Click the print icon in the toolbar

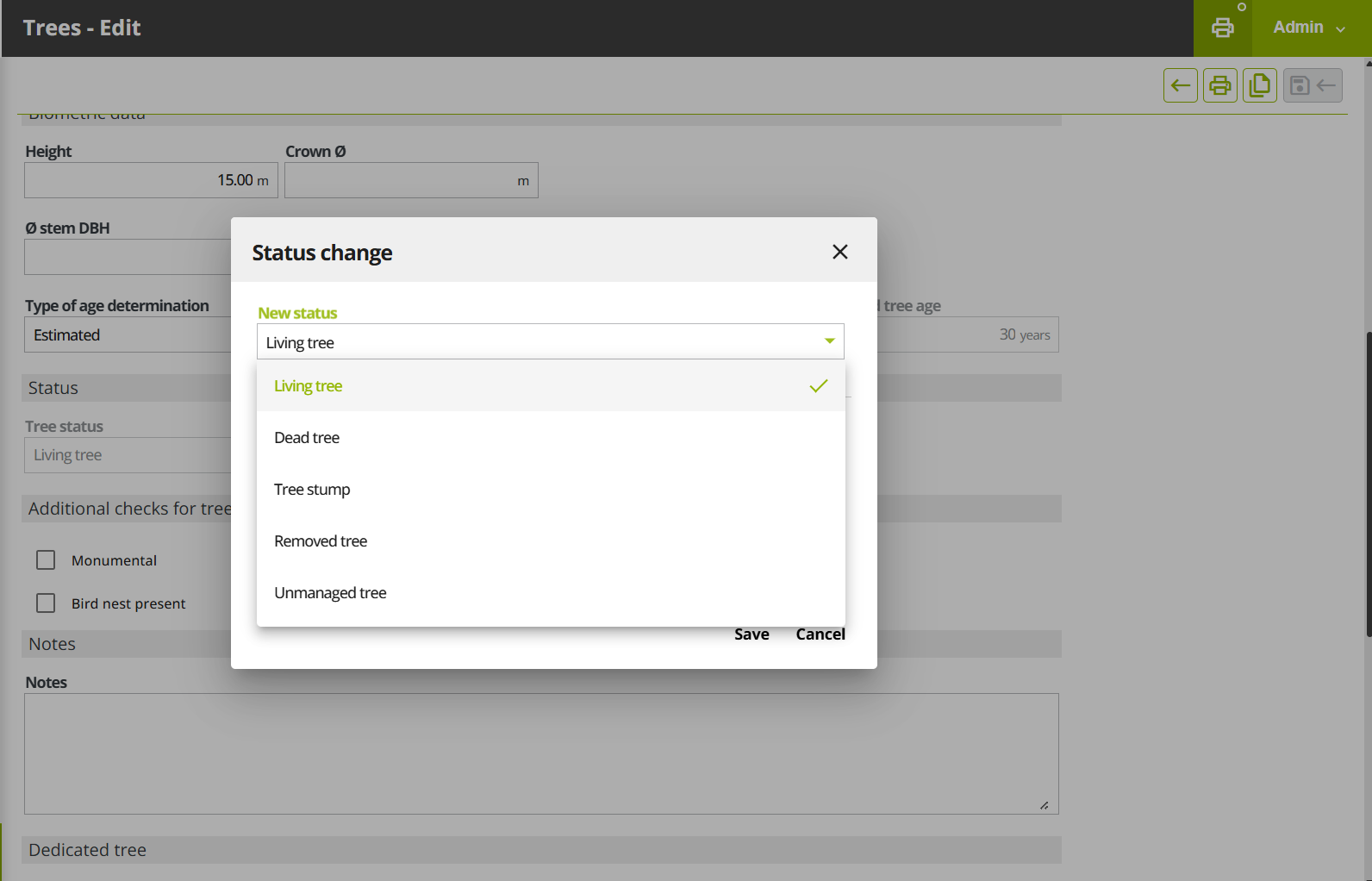pos(1219,85)
